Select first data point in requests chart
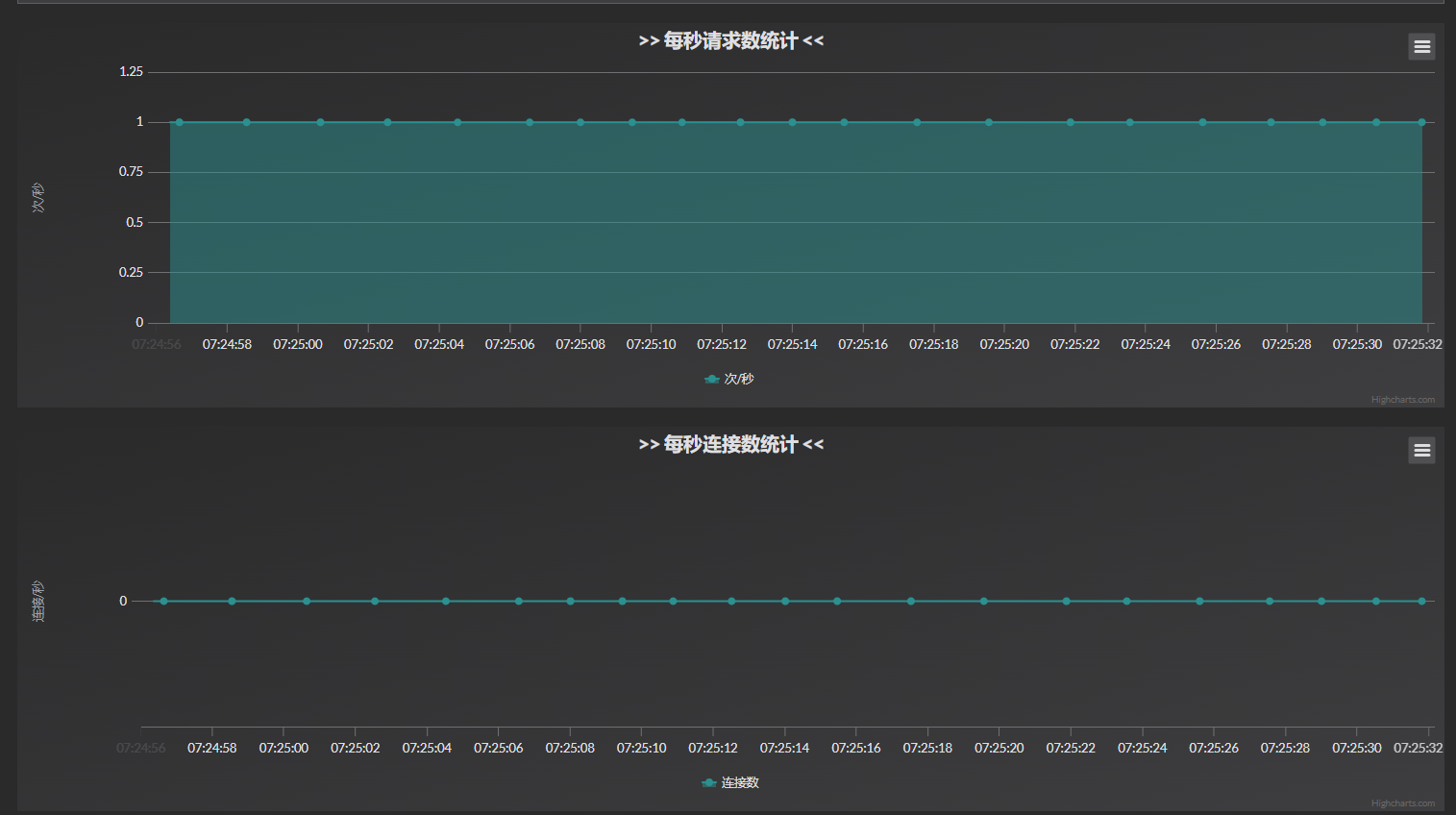Viewport: 1456px width, 815px height. [x=179, y=122]
